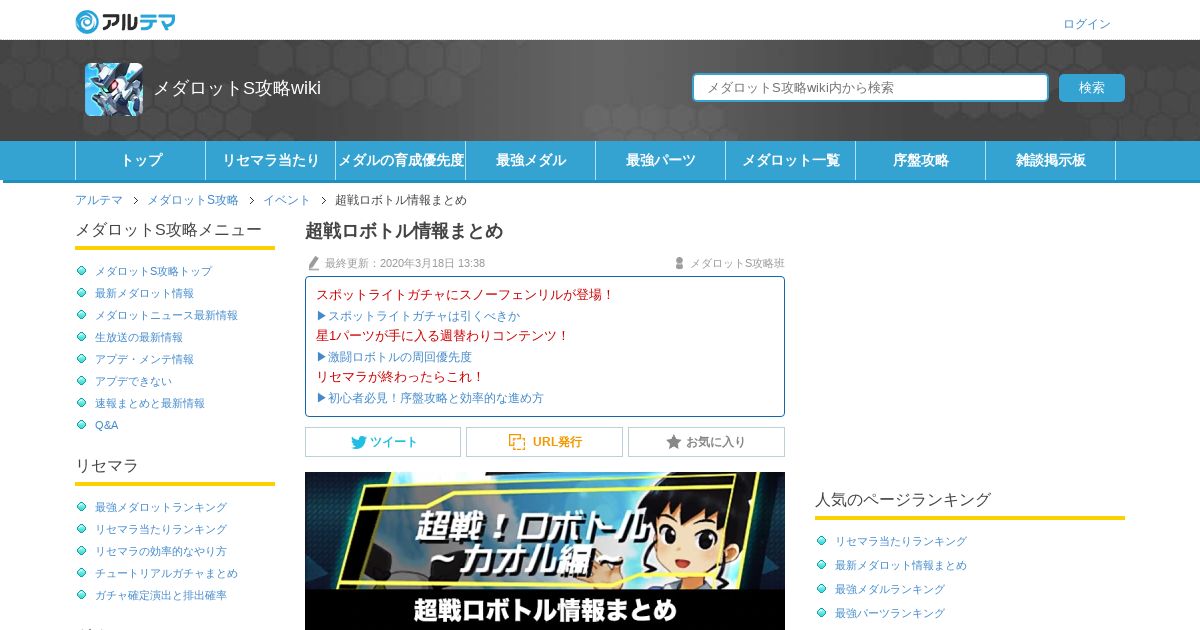The height and width of the screenshot is (630, 1200).
Task: Click the 超戦ロボトル banner image
Action: (545, 551)
